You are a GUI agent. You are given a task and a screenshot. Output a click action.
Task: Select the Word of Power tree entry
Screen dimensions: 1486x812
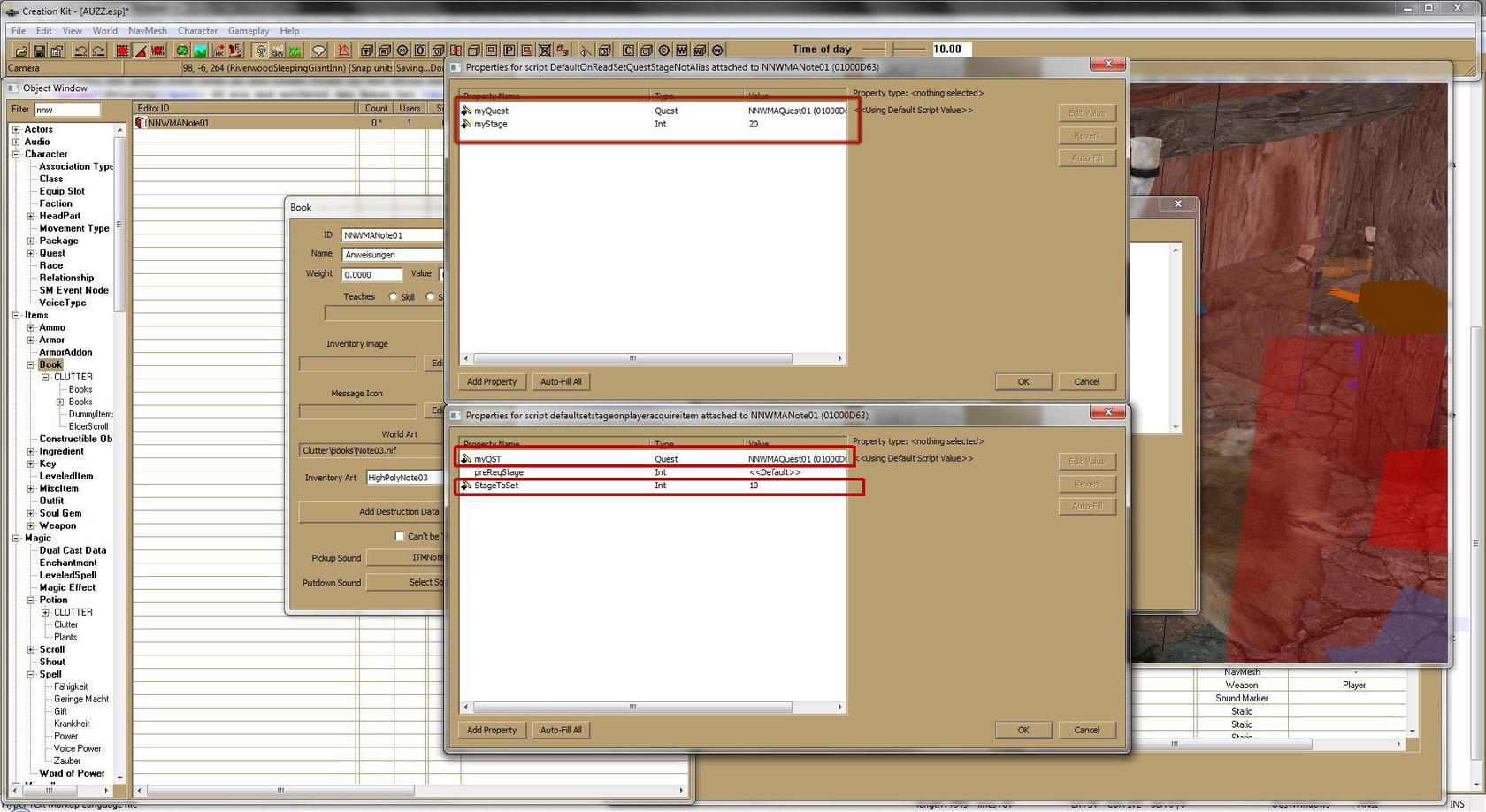72,773
